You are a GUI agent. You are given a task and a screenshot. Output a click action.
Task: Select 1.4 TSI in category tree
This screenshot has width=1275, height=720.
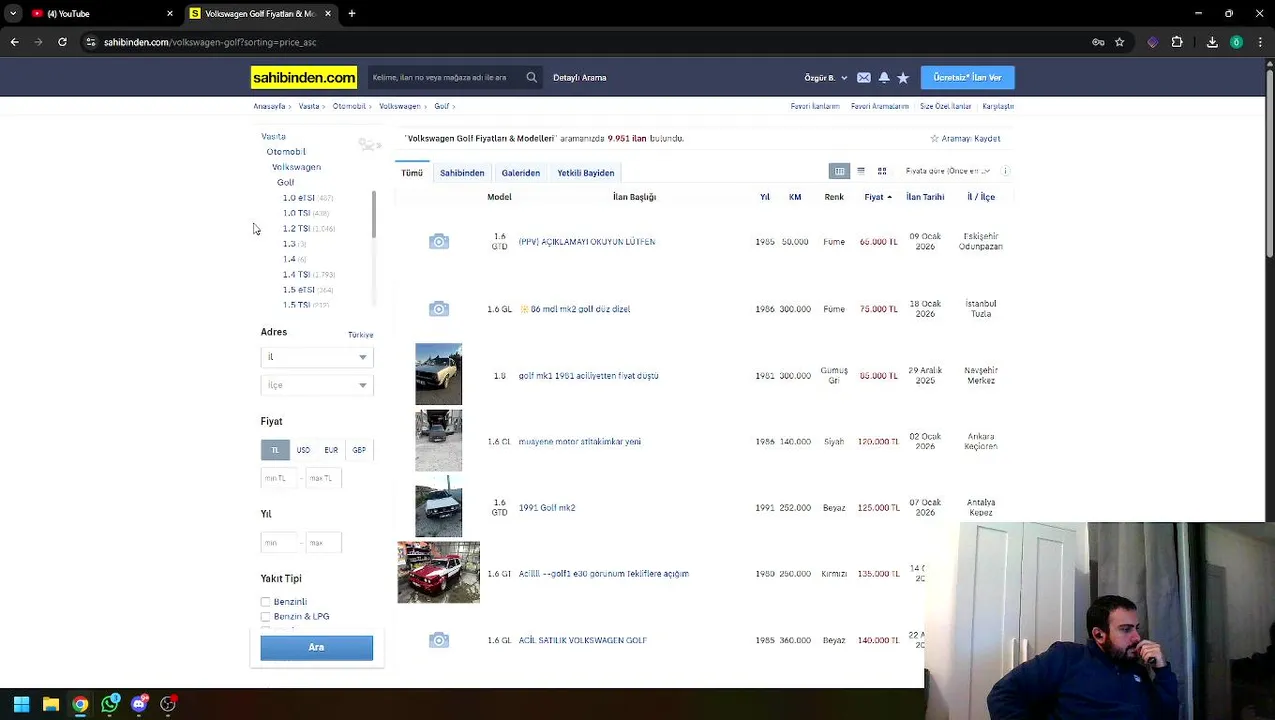coord(296,275)
